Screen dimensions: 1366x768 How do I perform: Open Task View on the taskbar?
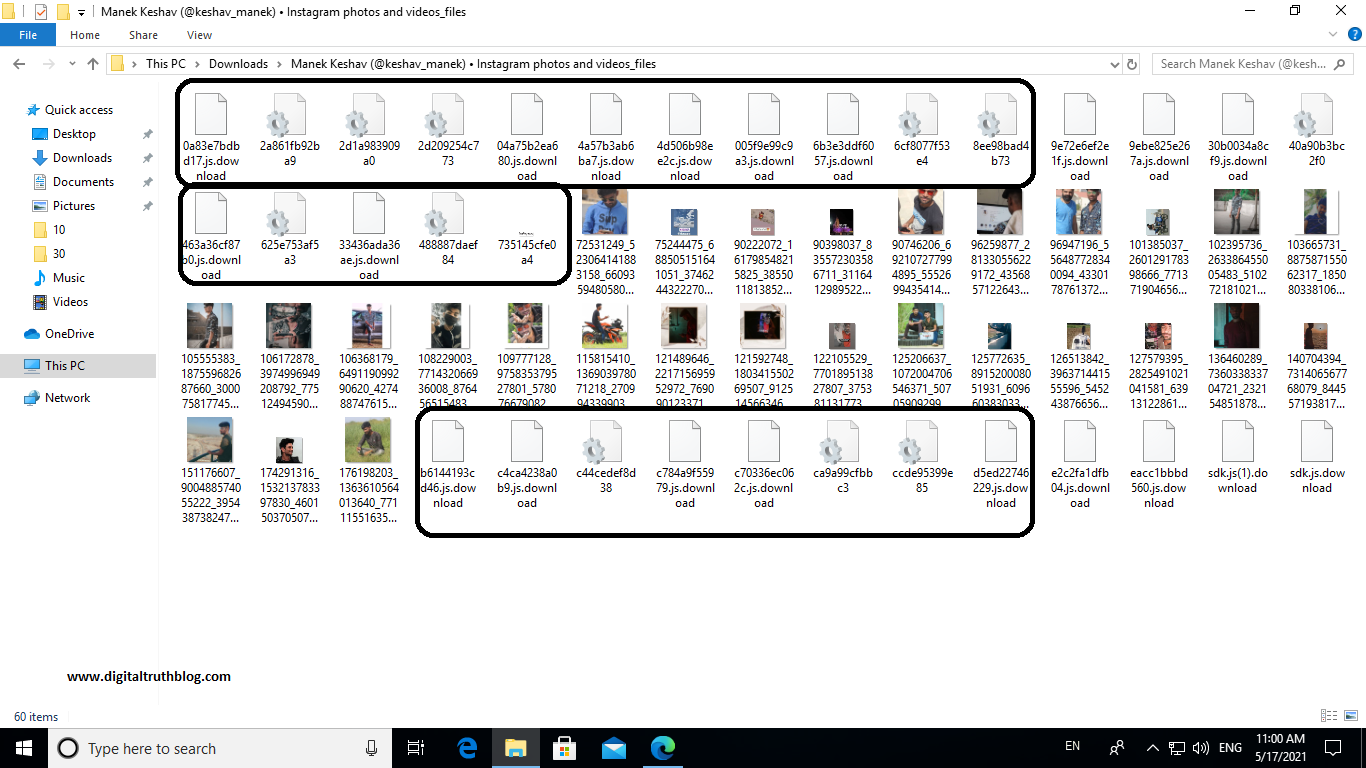(x=417, y=747)
